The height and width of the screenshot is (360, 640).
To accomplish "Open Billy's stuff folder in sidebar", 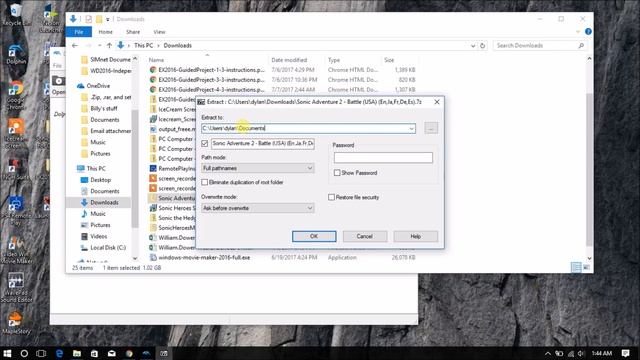I will (x=104, y=109).
